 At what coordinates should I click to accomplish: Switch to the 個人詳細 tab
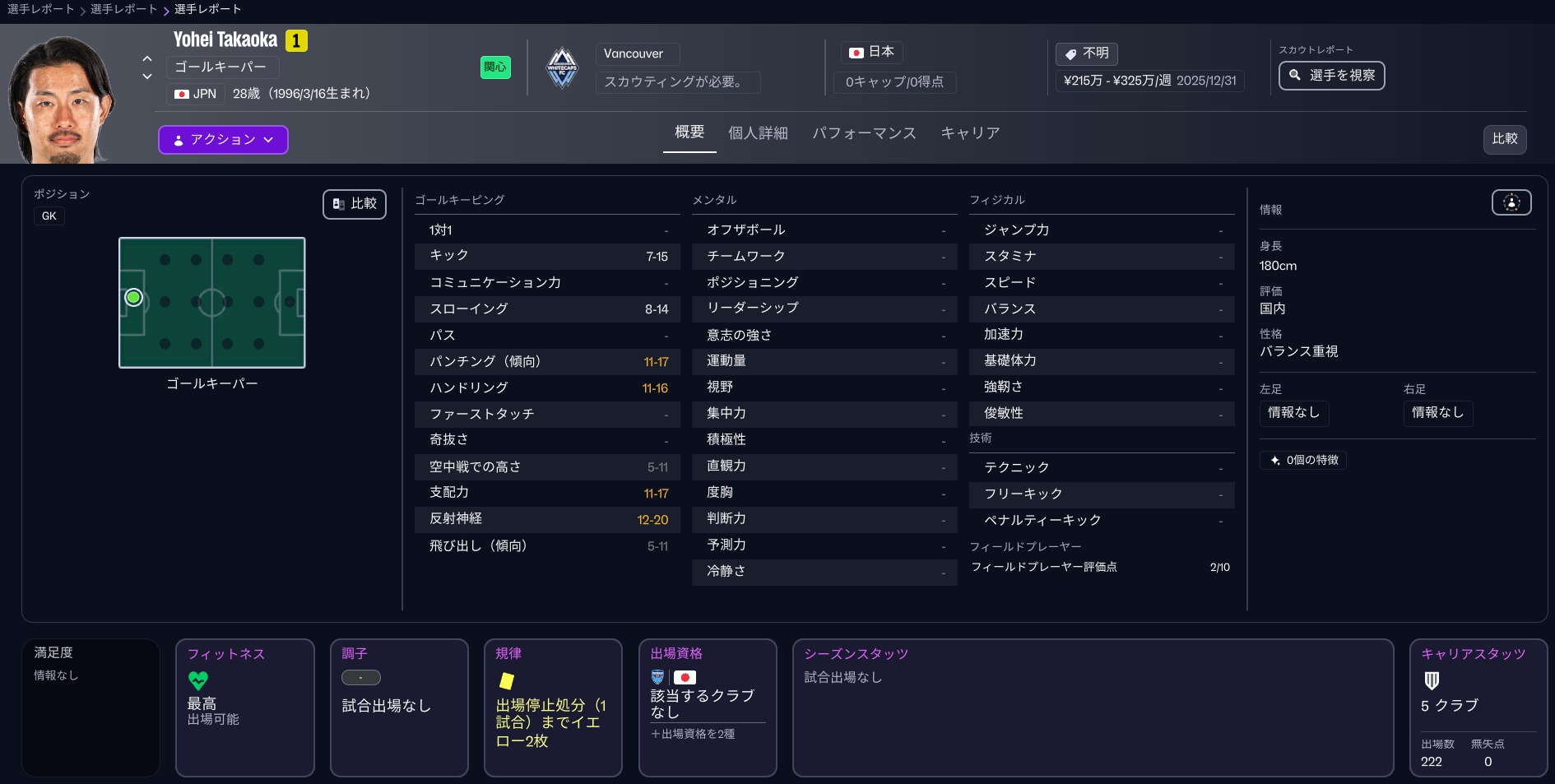[x=757, y=133]
